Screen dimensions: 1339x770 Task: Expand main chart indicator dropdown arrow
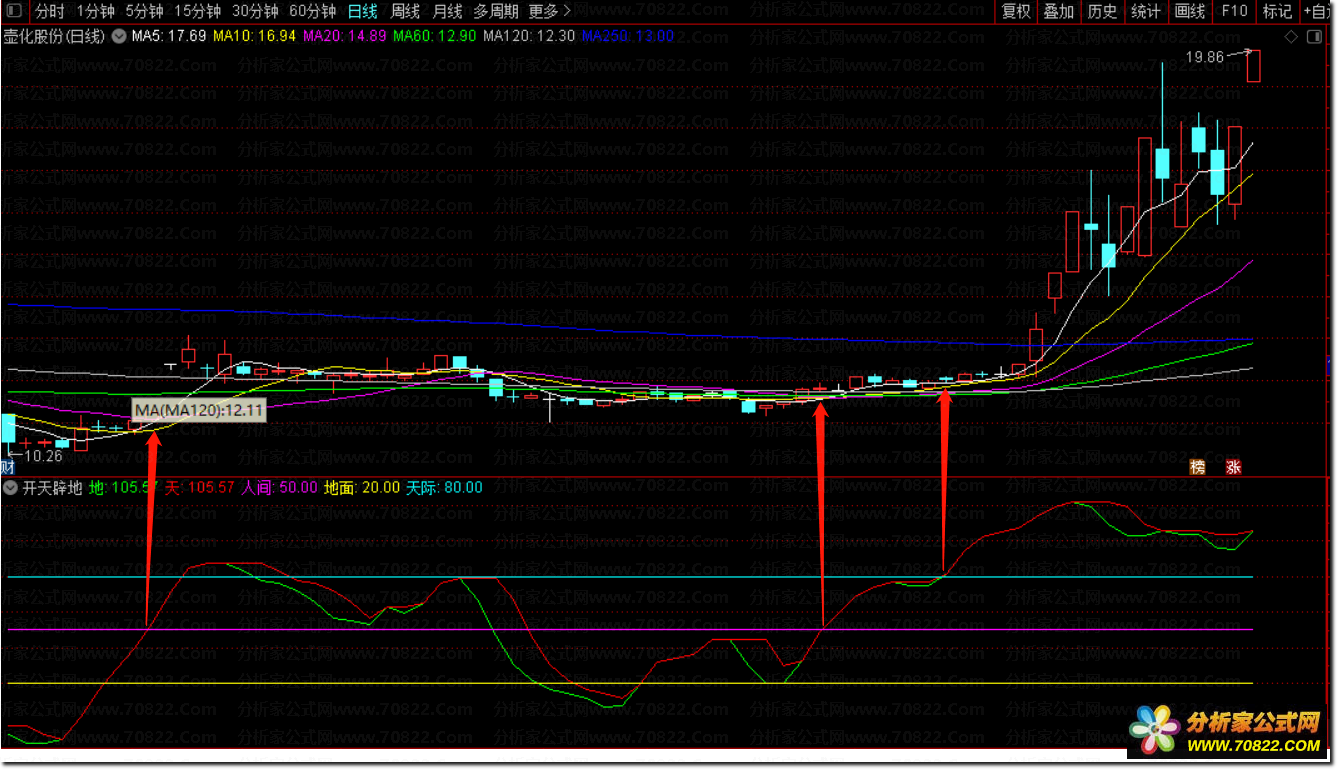point(119,36)
